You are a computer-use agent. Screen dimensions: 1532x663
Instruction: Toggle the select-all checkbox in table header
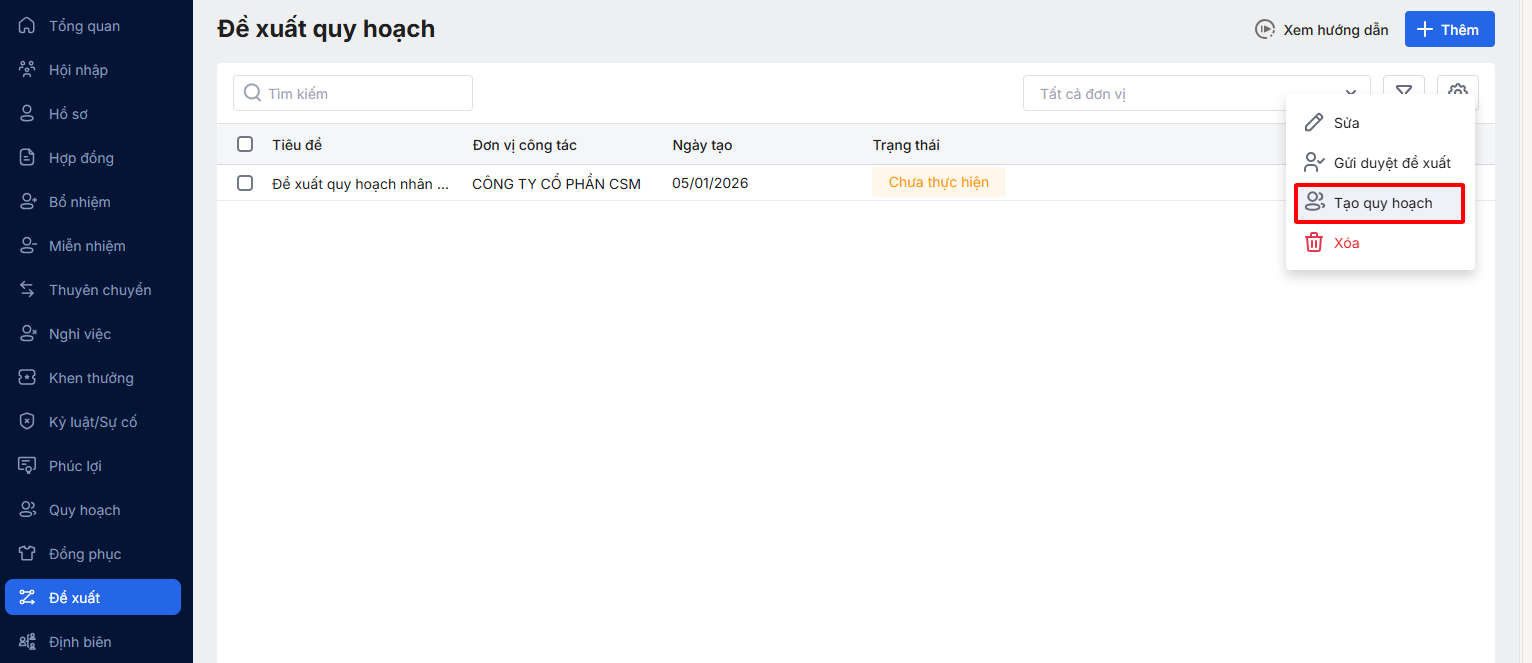click(x=245, y=145)
